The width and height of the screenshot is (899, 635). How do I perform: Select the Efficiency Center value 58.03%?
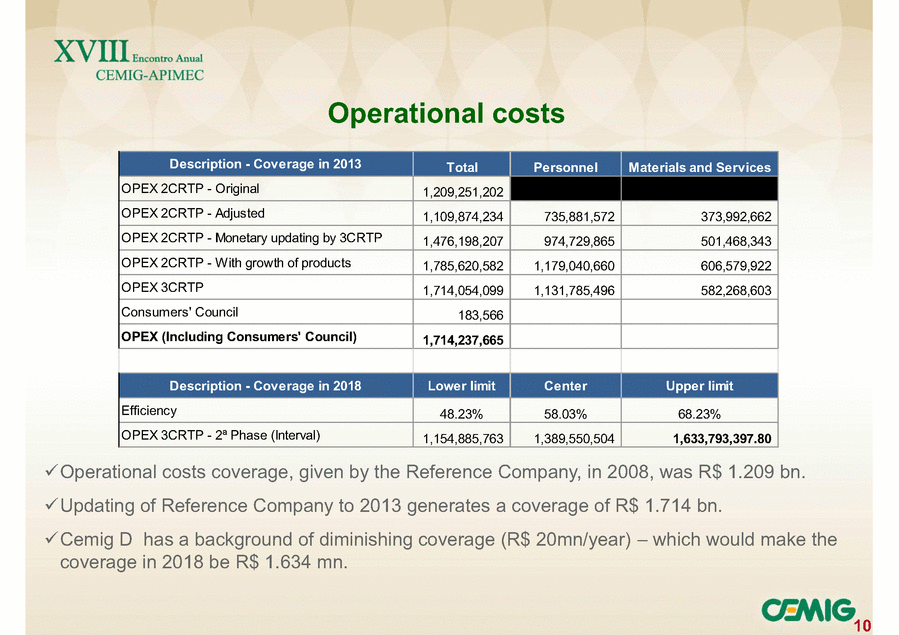565,413
